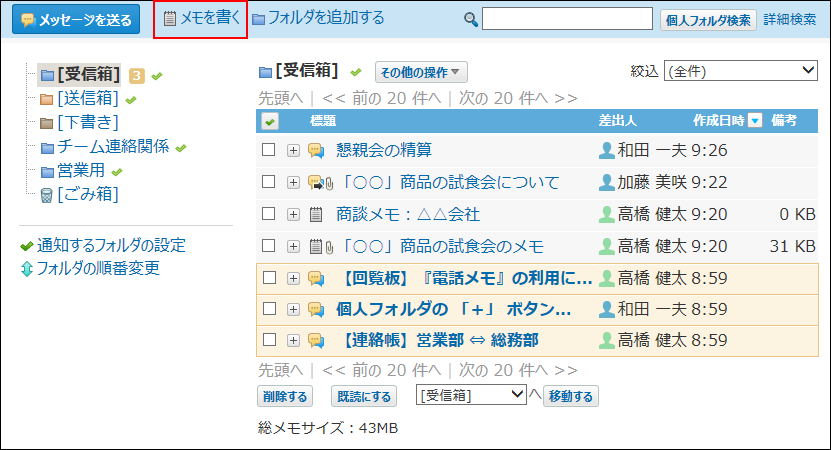Screen dimensions: 831x450
Task: Click user icon of 加藤 美咲
Action: (x=606, y=182)
